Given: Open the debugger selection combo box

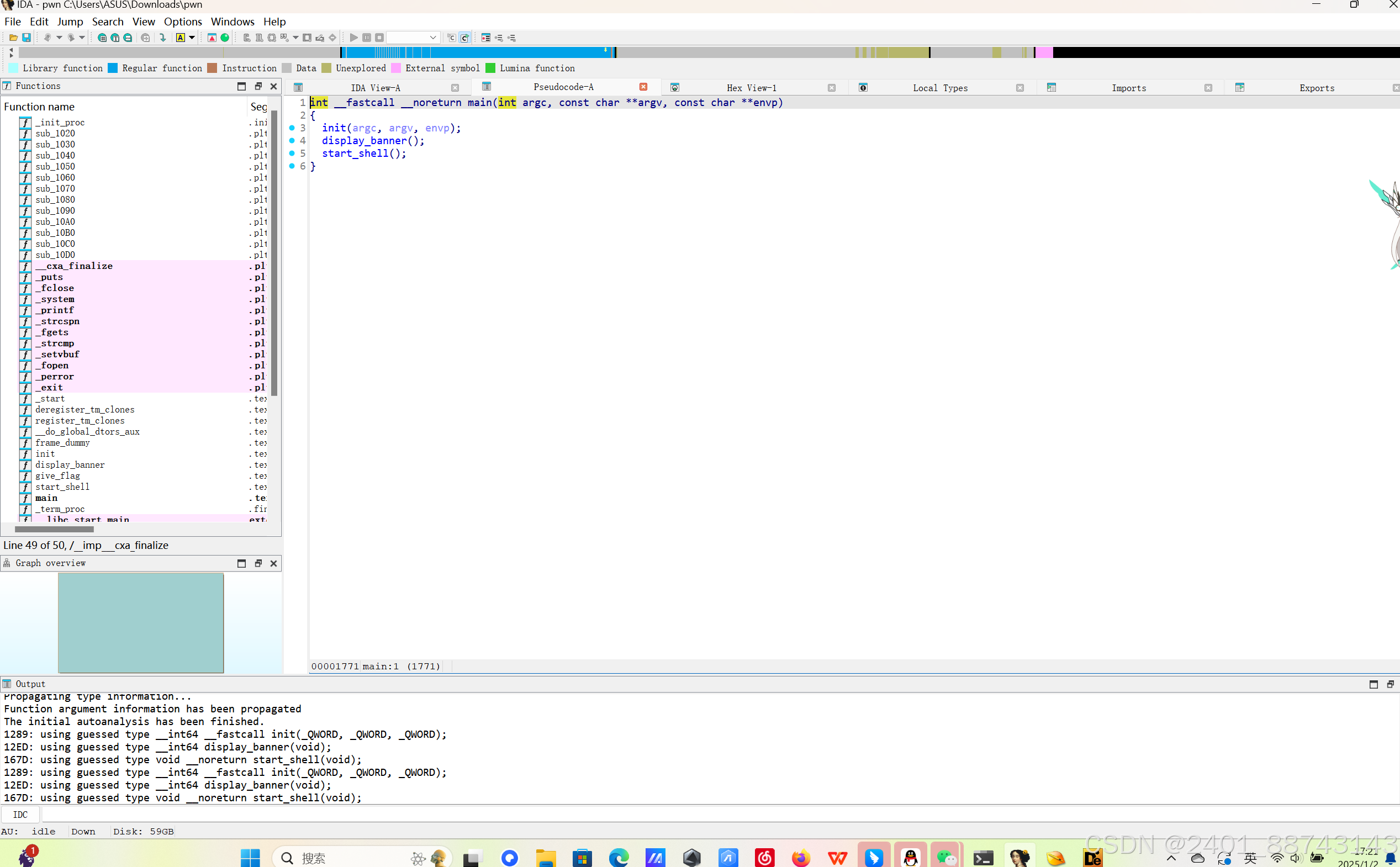Looking at the screenshot, I should pos(413,38).
